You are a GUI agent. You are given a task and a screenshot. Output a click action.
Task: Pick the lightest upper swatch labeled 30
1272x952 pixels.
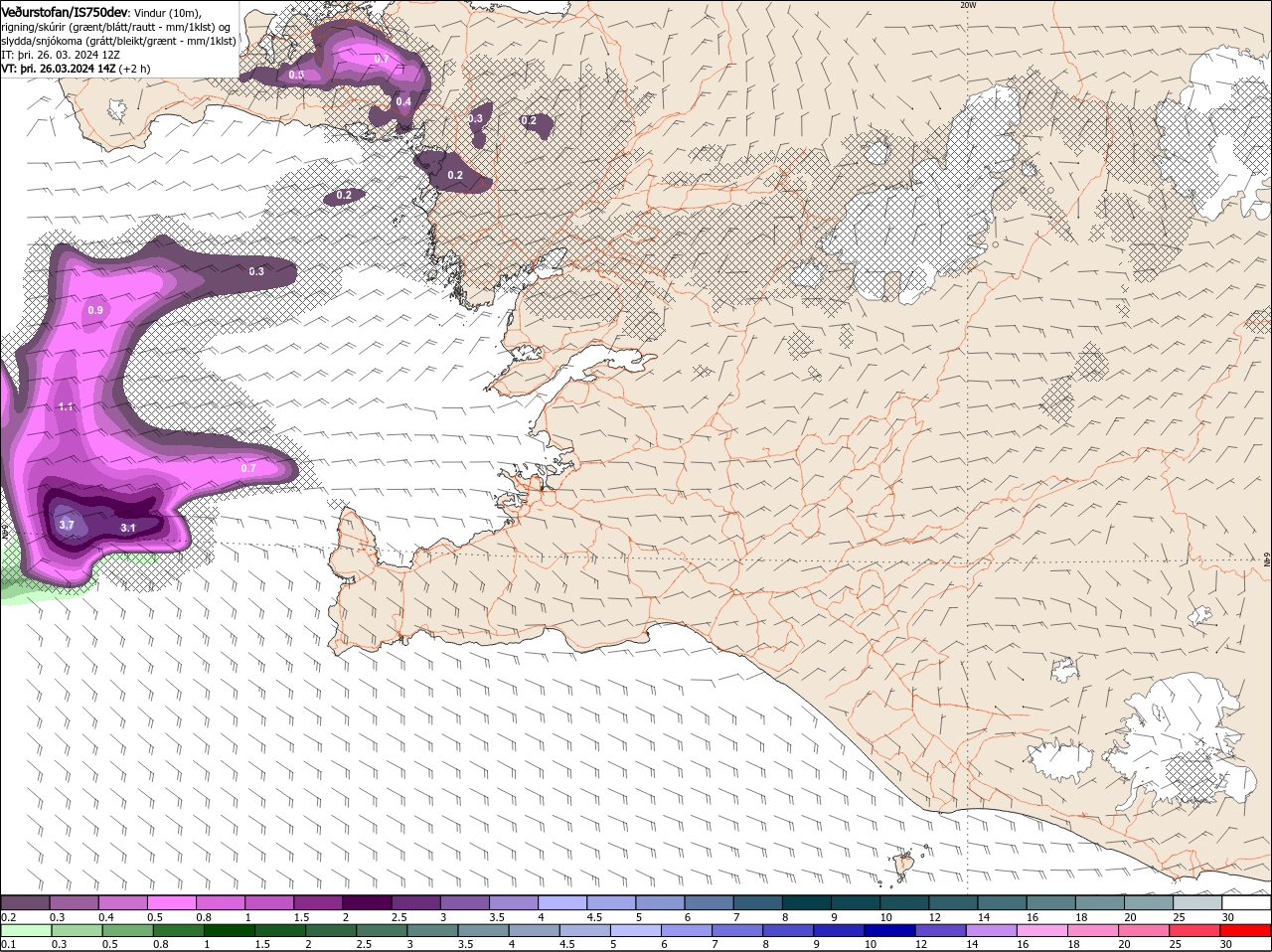pyautogui.click(x=1247, y=902)
